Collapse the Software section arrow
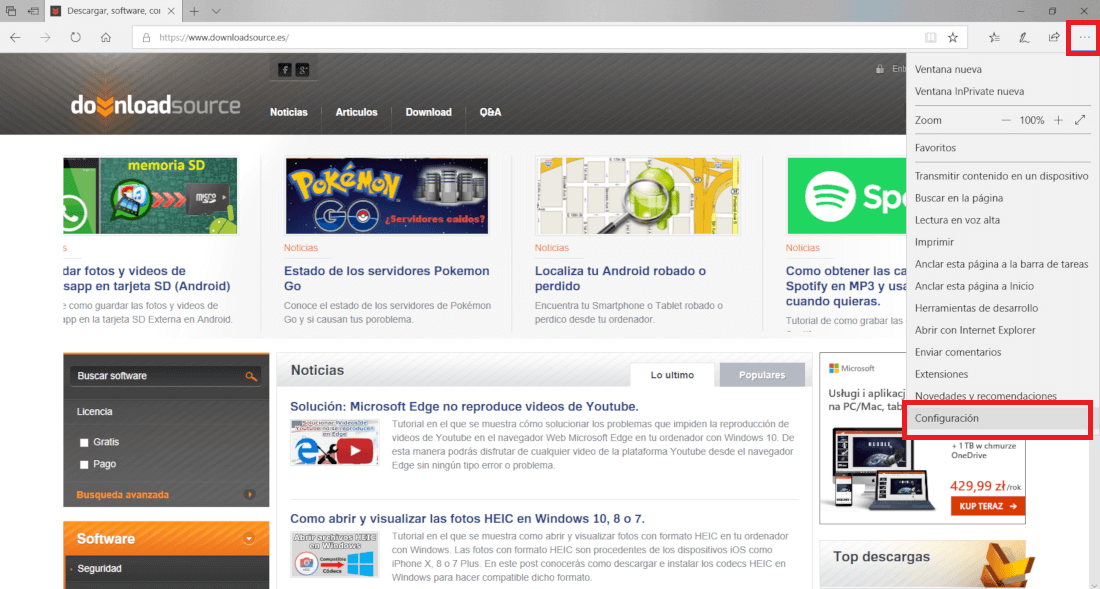The height and width of the screenshot is (589, 1100). 249,539
